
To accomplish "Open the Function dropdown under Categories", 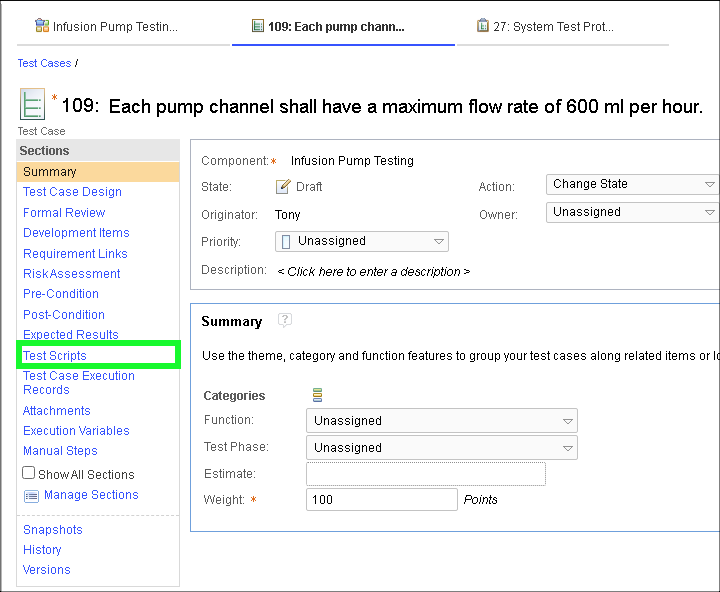I will 441,421.
